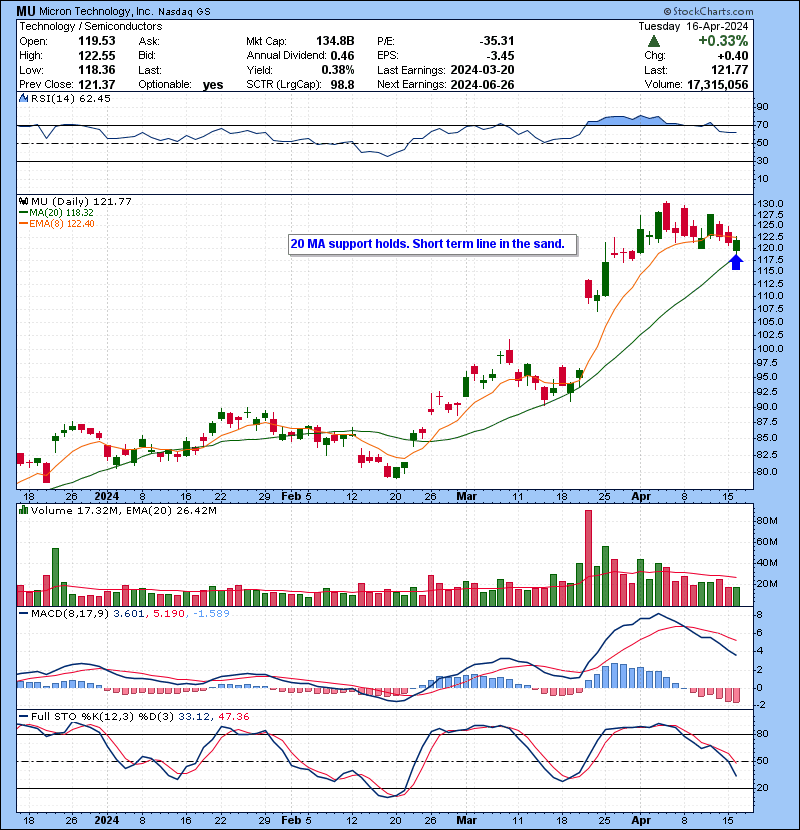Screen dimensions: 800x830
Task: Click the RSI panel legend icon
Action: click(23, 98)
